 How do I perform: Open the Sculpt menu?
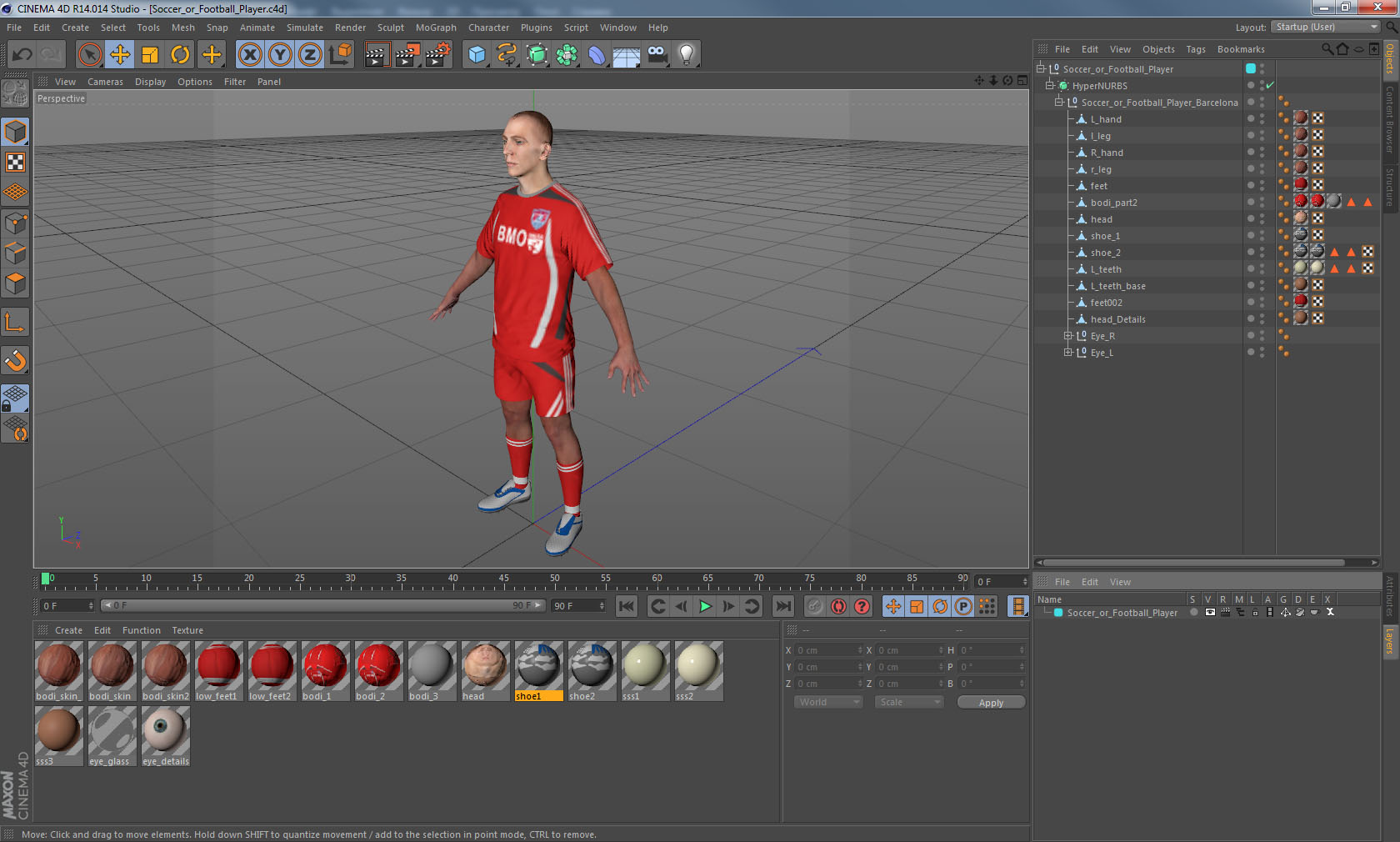click(x=390, y=28)
